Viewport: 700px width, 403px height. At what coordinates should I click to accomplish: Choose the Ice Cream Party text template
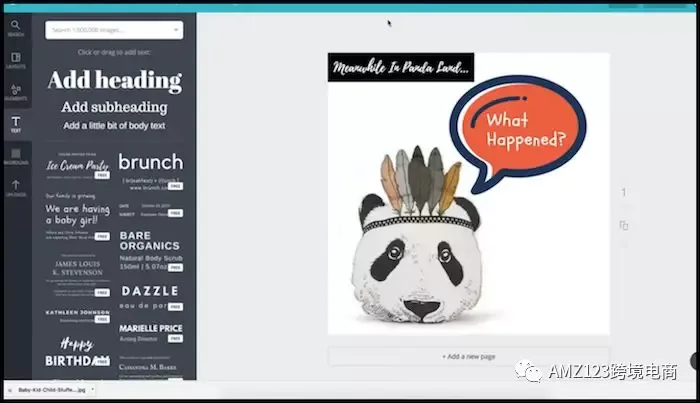(77, 166)
